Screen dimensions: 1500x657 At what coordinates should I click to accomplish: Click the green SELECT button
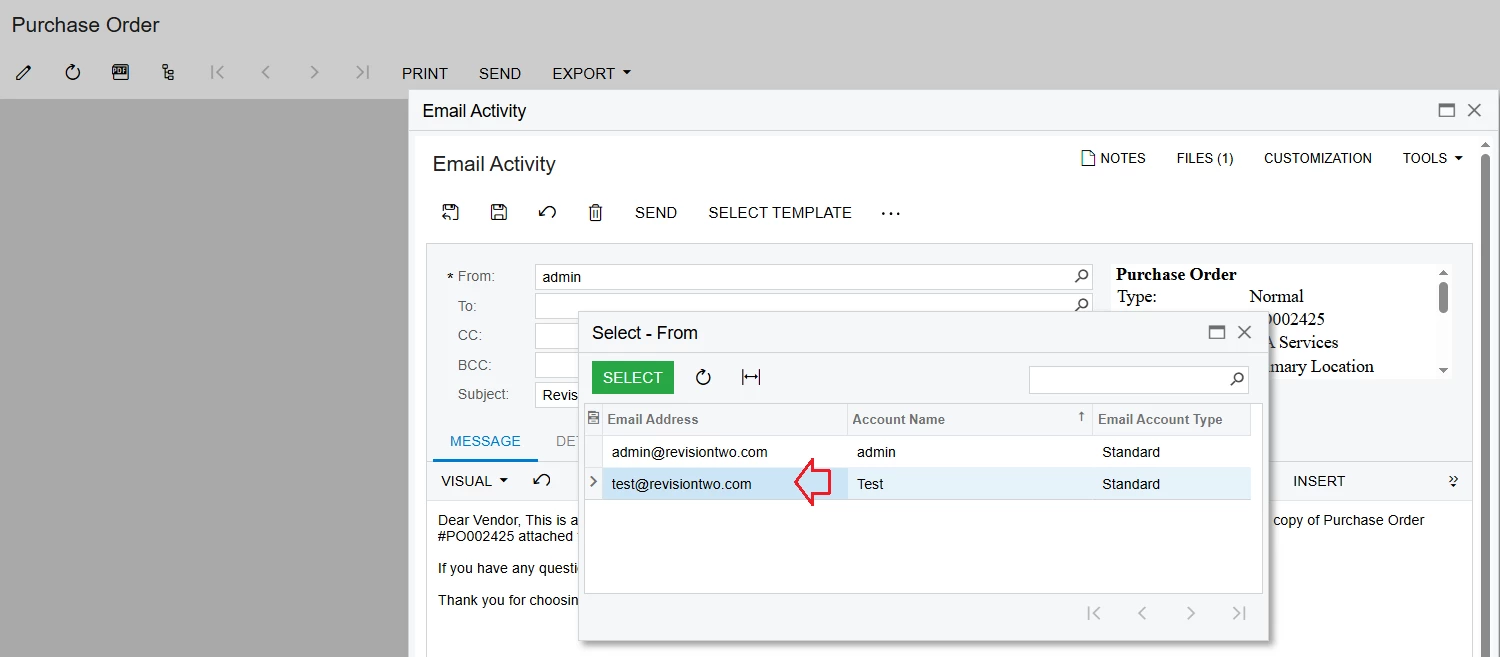[633, 377]
